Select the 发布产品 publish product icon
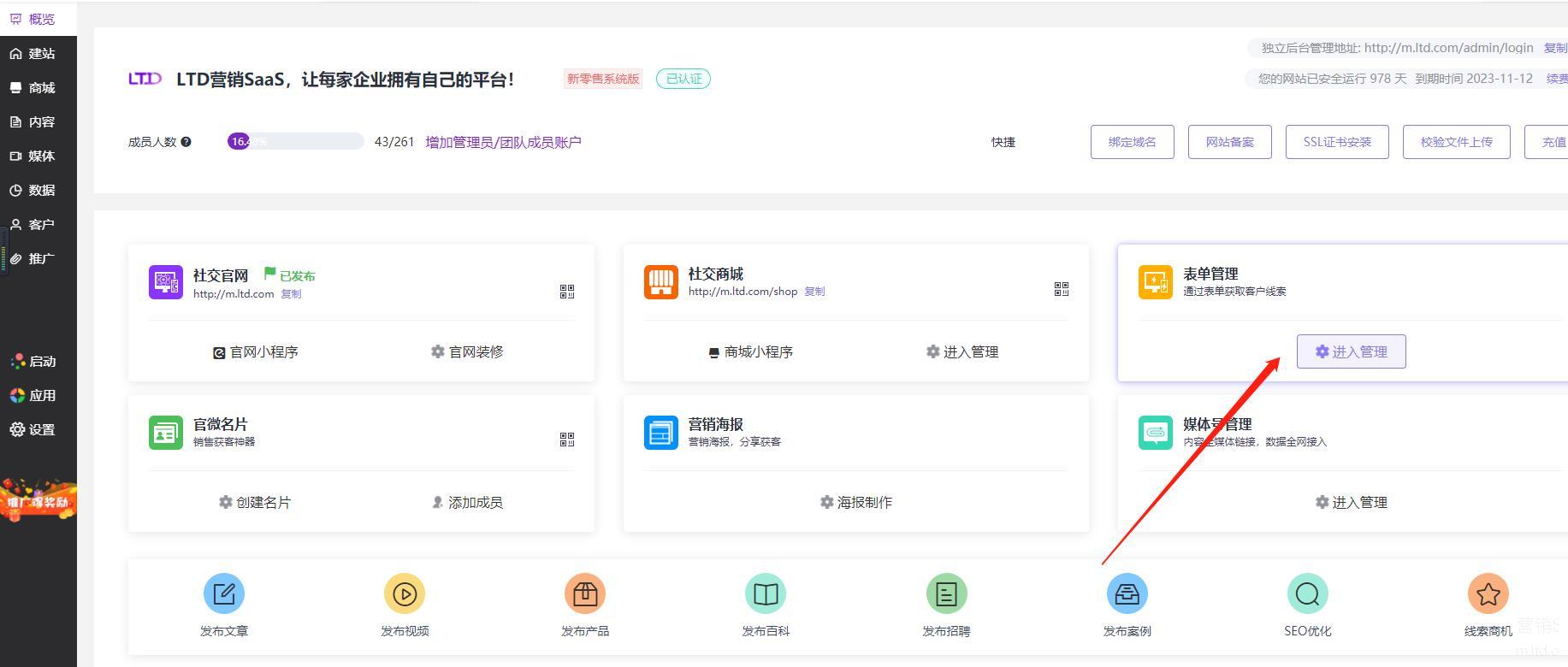Viewport: 1568px width, 667px height. [585, 593]
